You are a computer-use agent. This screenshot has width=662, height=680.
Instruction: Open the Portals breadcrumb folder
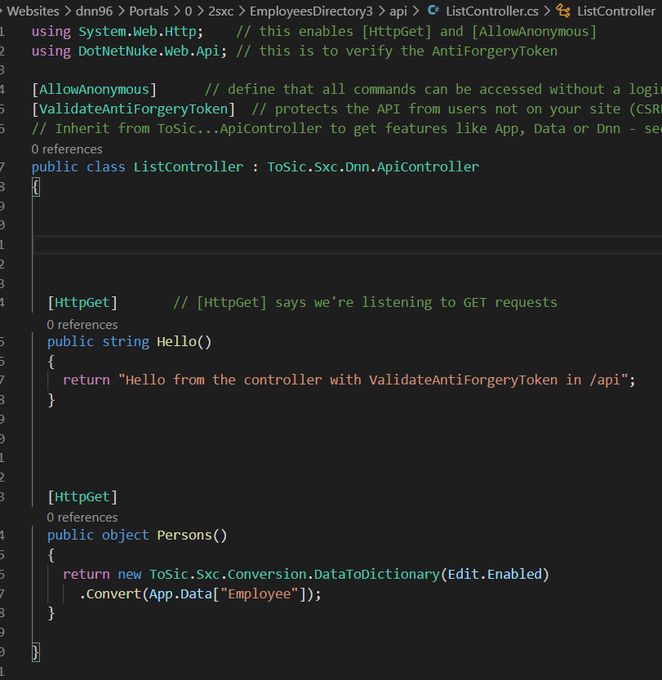pyautogui.click(x=149, y=11)
